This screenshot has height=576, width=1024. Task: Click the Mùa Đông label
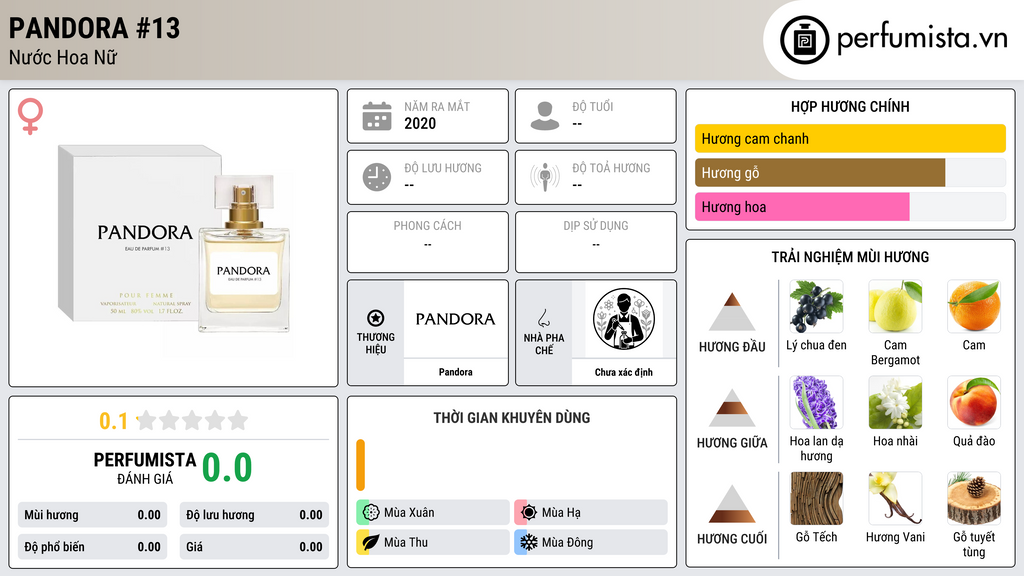point(568,542)
